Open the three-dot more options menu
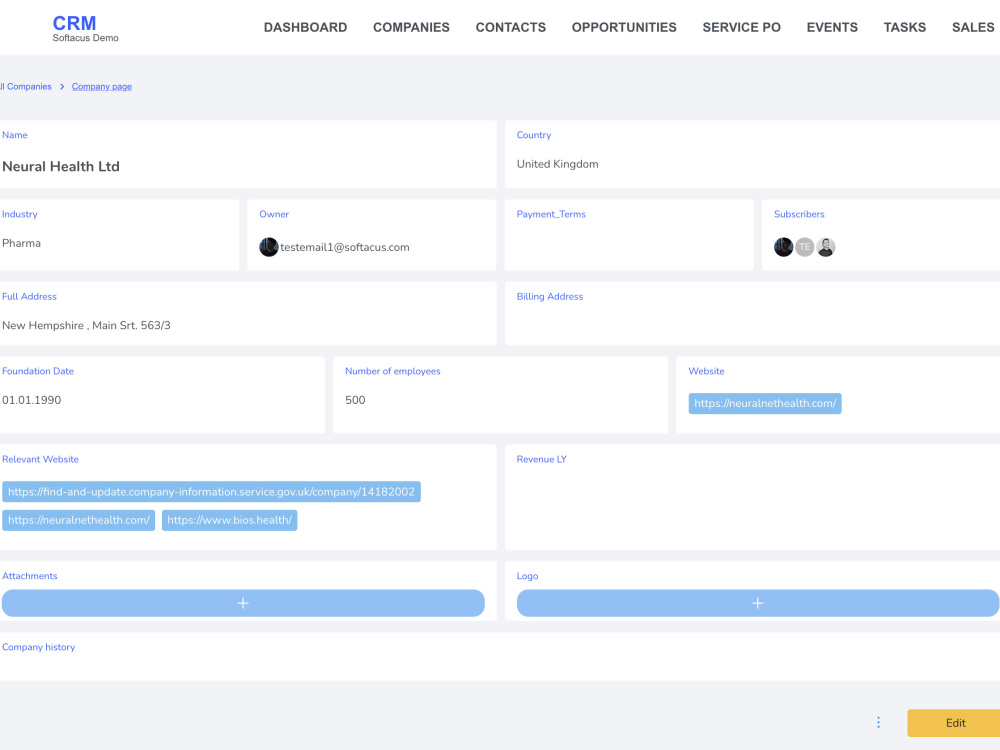Image resolution: width=1000 pixels, height=750 pixels. tap(878, 722)
